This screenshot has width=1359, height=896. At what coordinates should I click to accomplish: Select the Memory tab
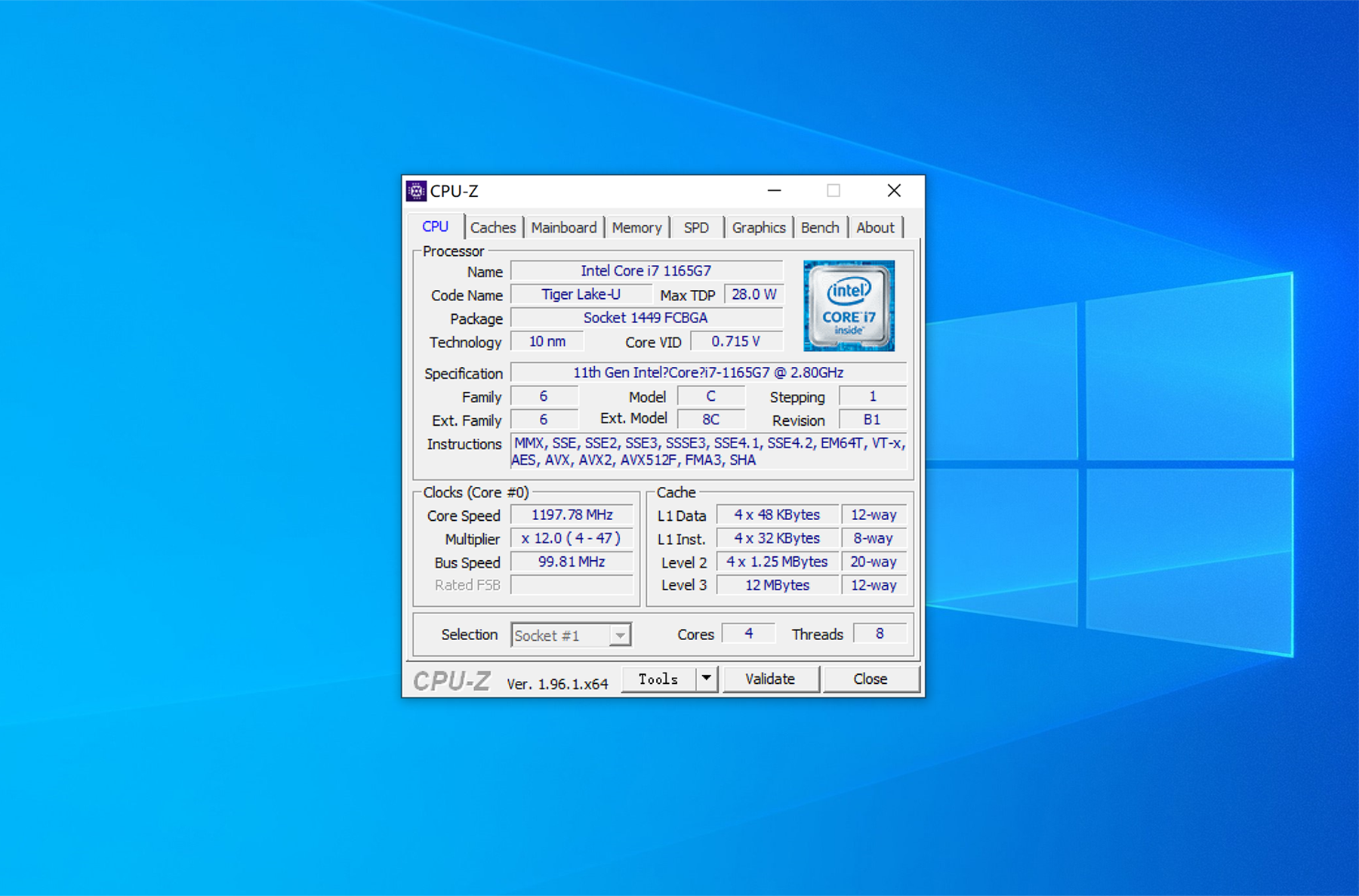(636, 227)
